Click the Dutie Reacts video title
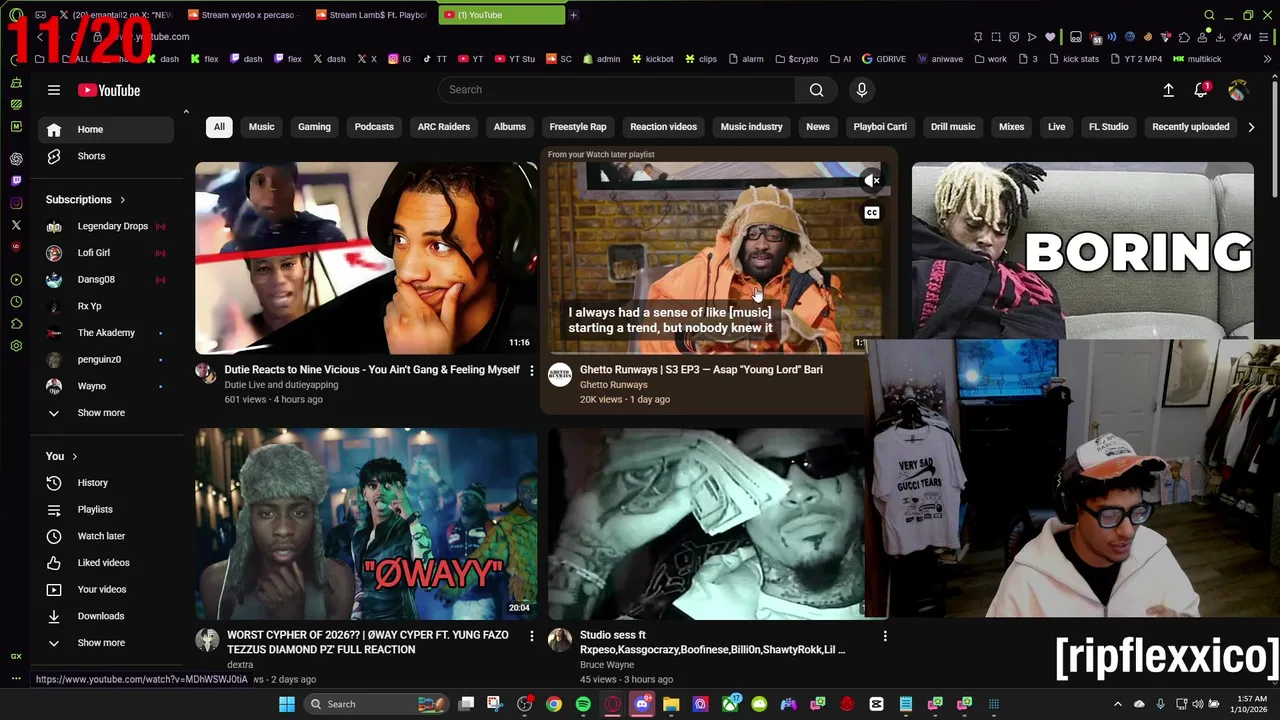 [x=372, y=370]
